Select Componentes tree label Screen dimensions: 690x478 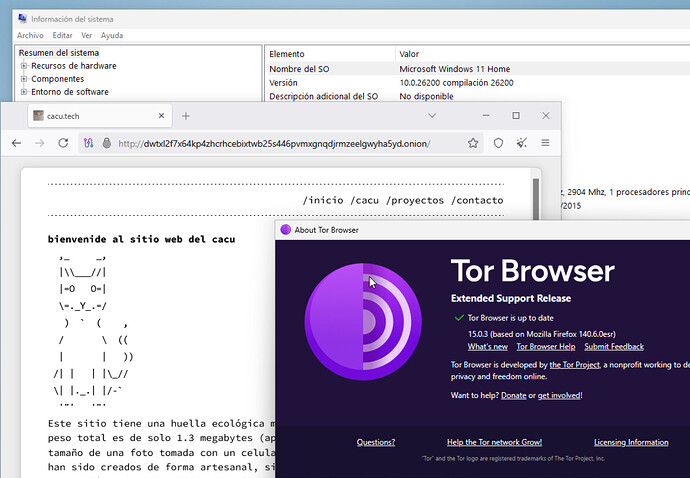tap(58, 79)
